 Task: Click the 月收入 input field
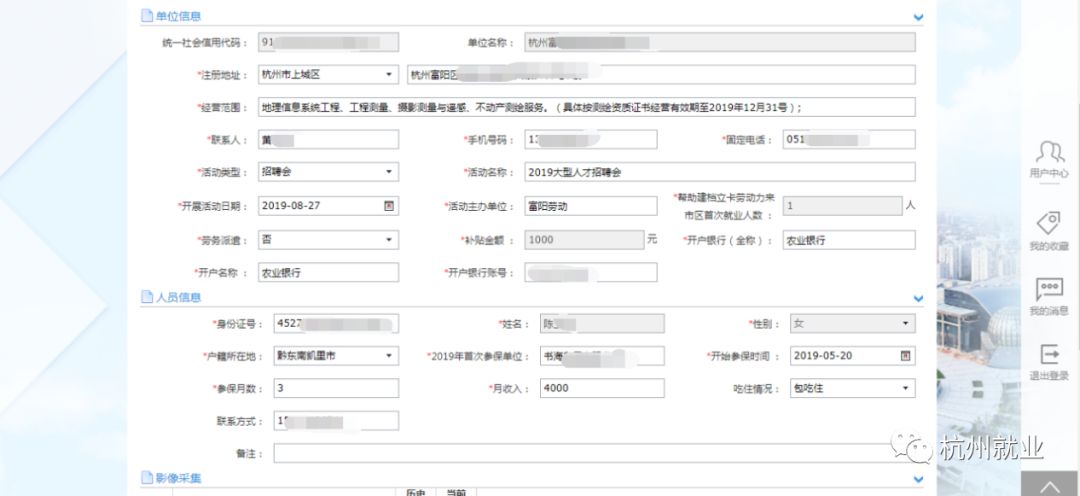(602, 388)
